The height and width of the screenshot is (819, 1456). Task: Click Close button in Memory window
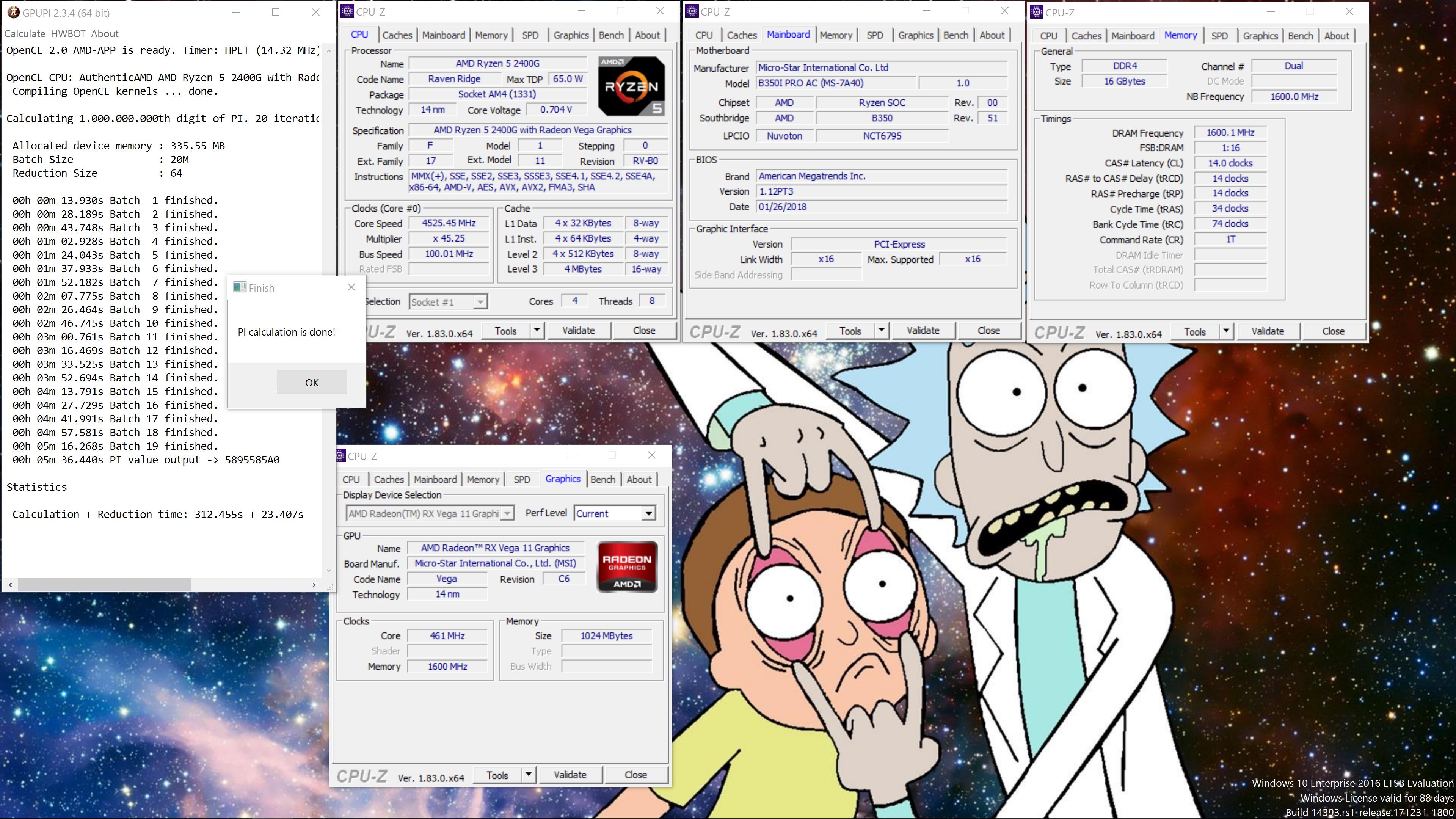1334,331
